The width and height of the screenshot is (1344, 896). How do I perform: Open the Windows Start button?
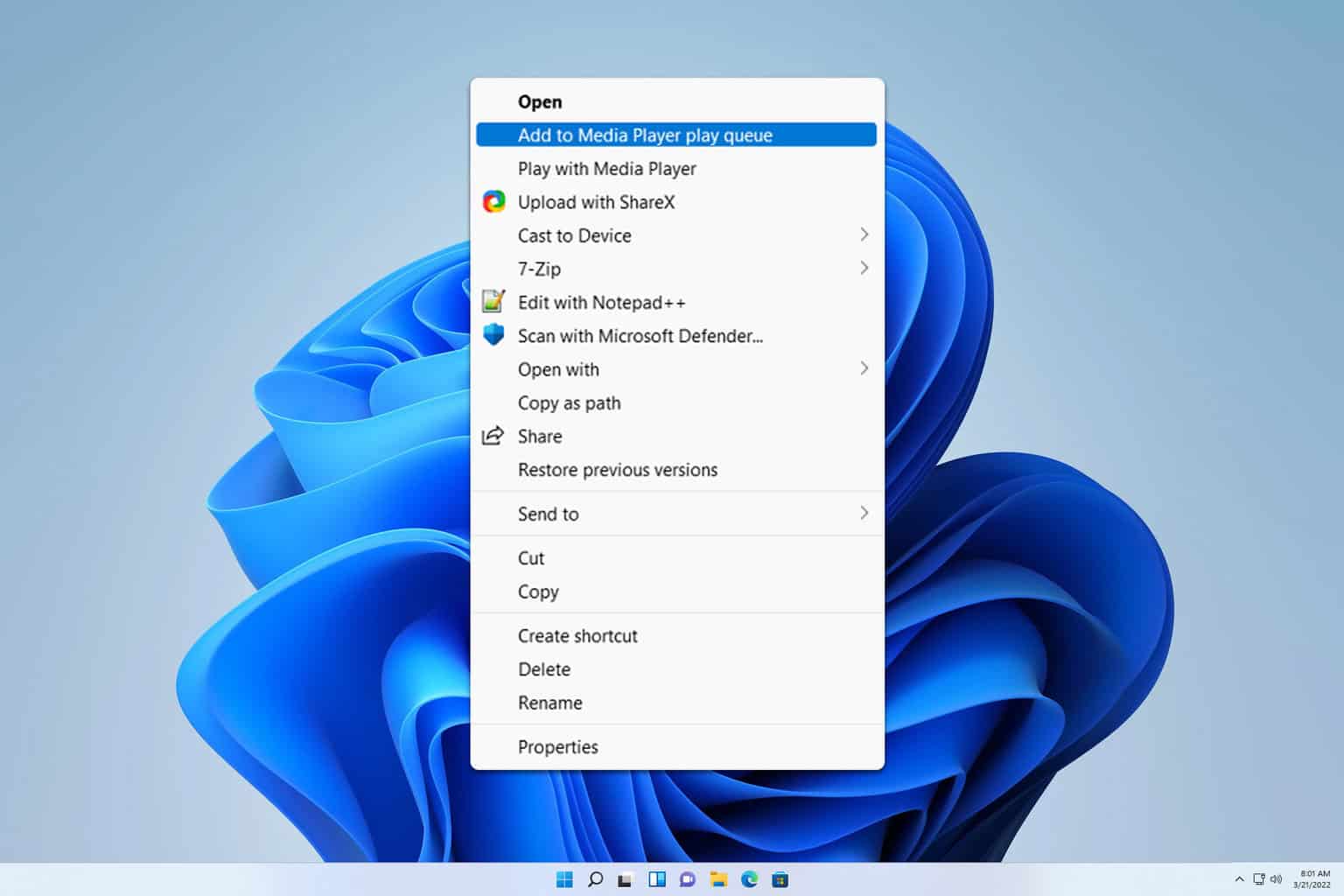click(x=564, y=879)
